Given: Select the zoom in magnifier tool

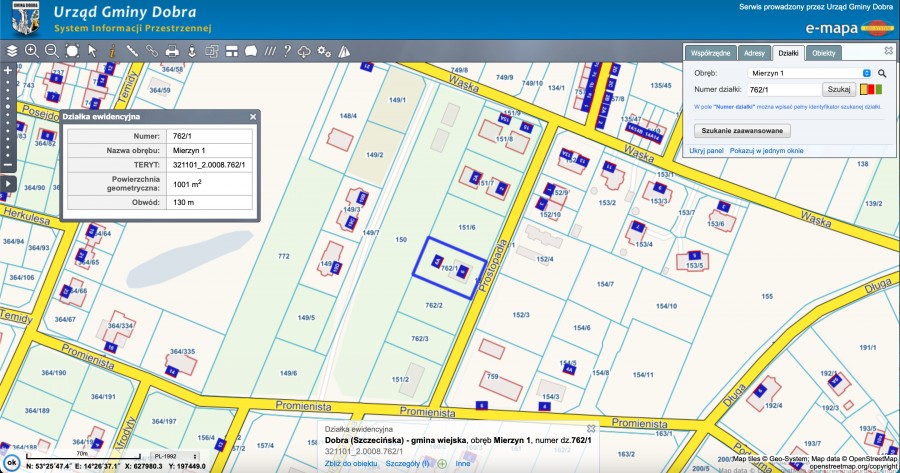Looking at the screenshot, I should click(31, 50).
